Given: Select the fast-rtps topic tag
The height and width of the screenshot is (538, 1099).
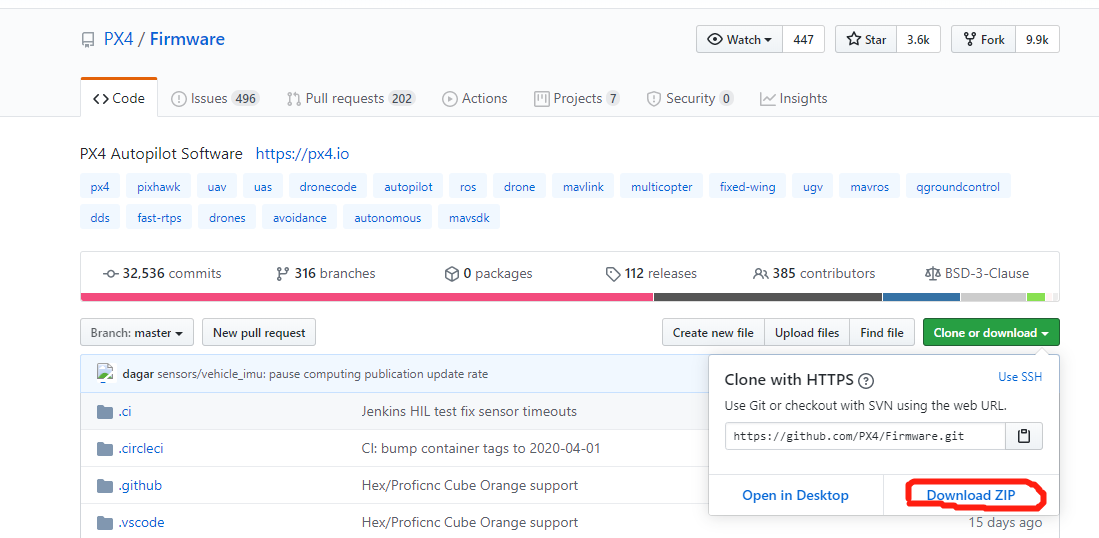Looking at the screenshot, I should pos(159,218).
